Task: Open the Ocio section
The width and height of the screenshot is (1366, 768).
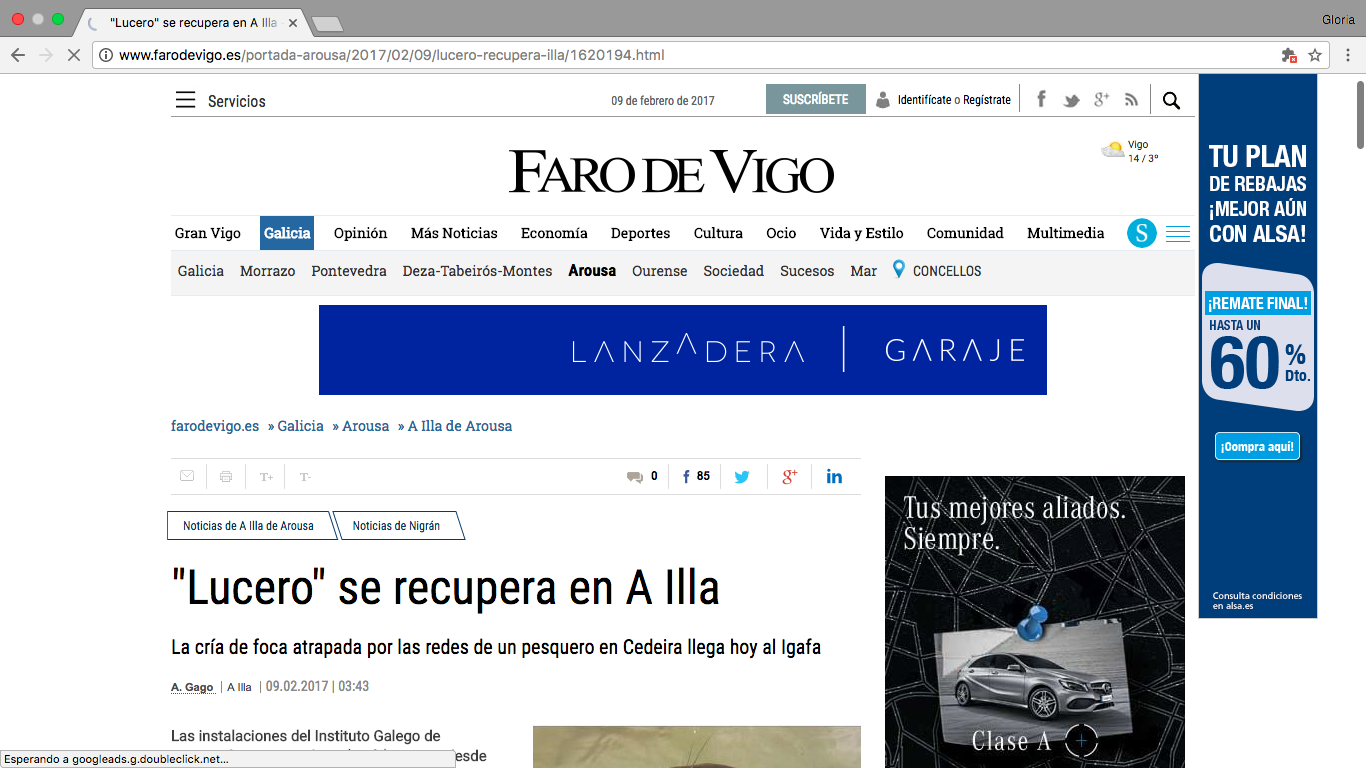Action: pyautogui.click(x=781, y=233)
